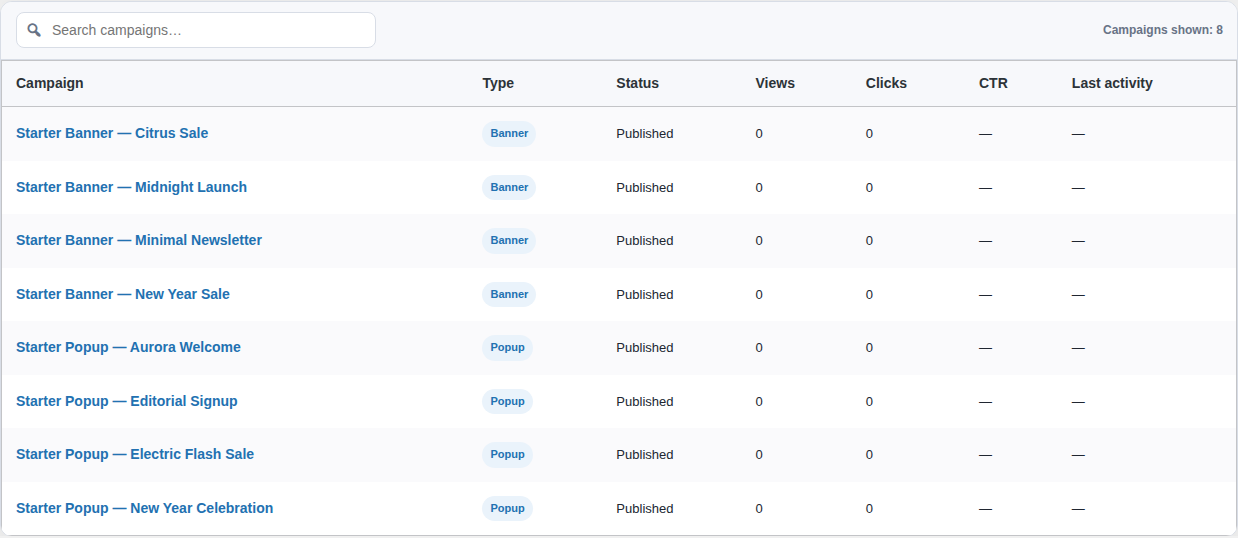Click the Campaign column header

50,83
